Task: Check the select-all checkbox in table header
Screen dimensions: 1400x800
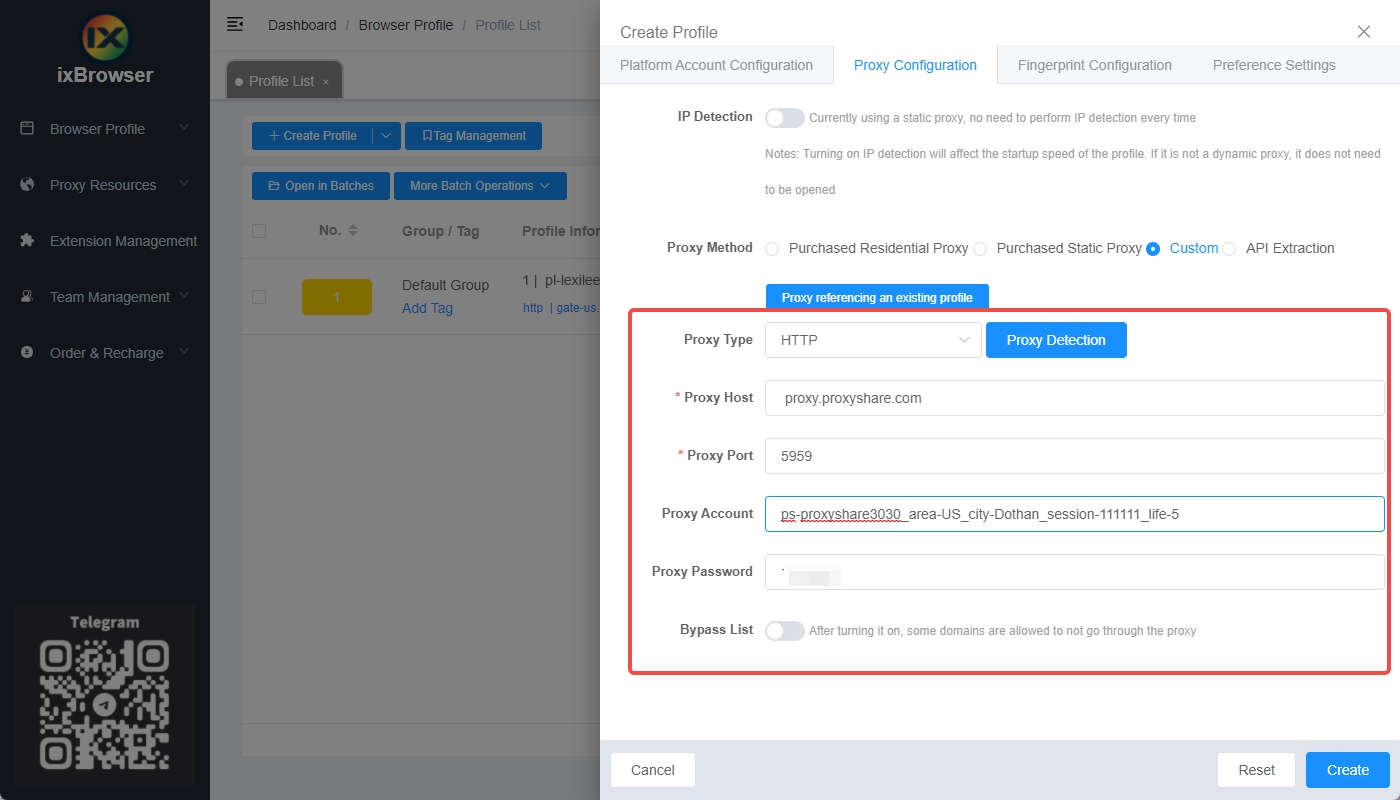Action: tap(259, 231)
